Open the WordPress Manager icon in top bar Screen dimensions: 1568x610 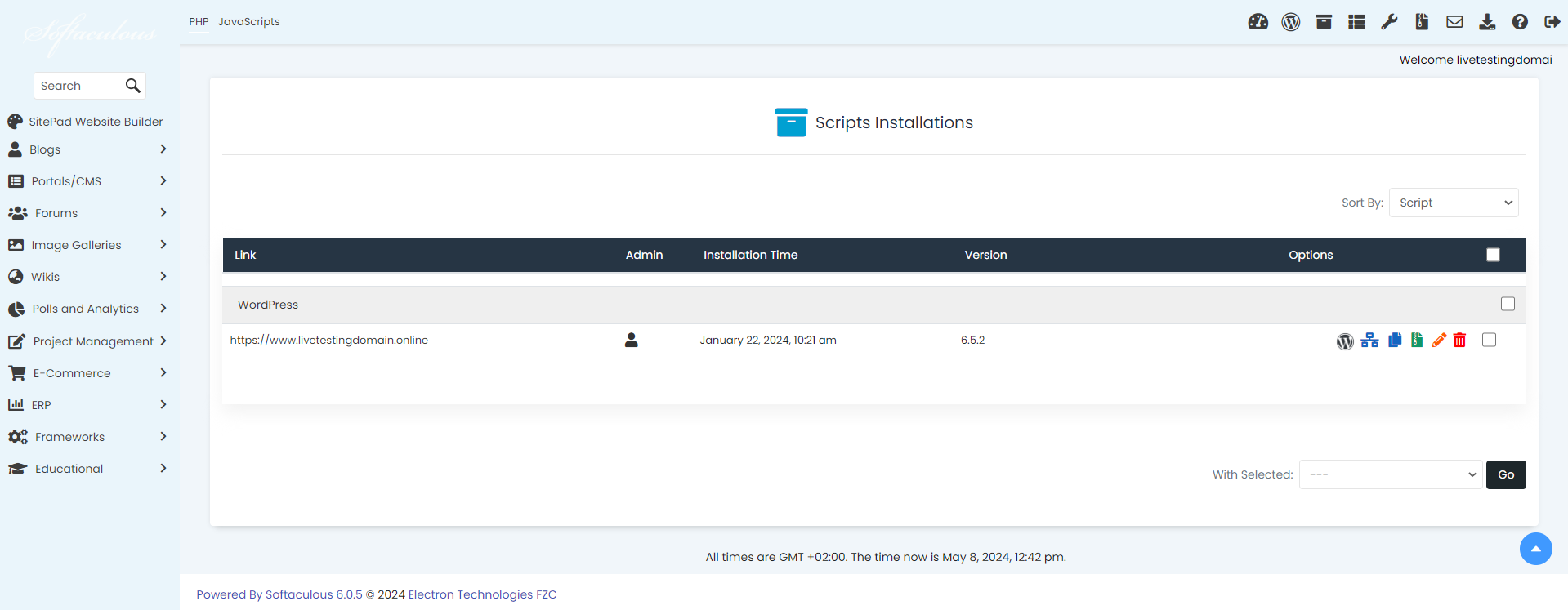click(x=1291, y=22)
